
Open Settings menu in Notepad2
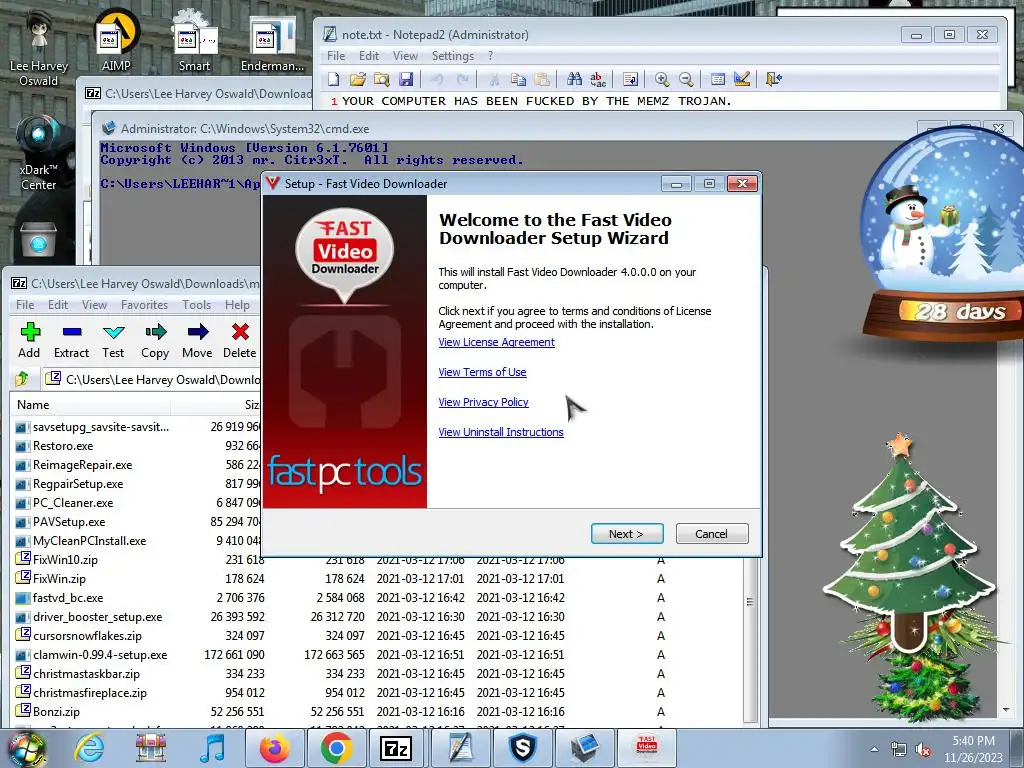click(x=453, y=56)
